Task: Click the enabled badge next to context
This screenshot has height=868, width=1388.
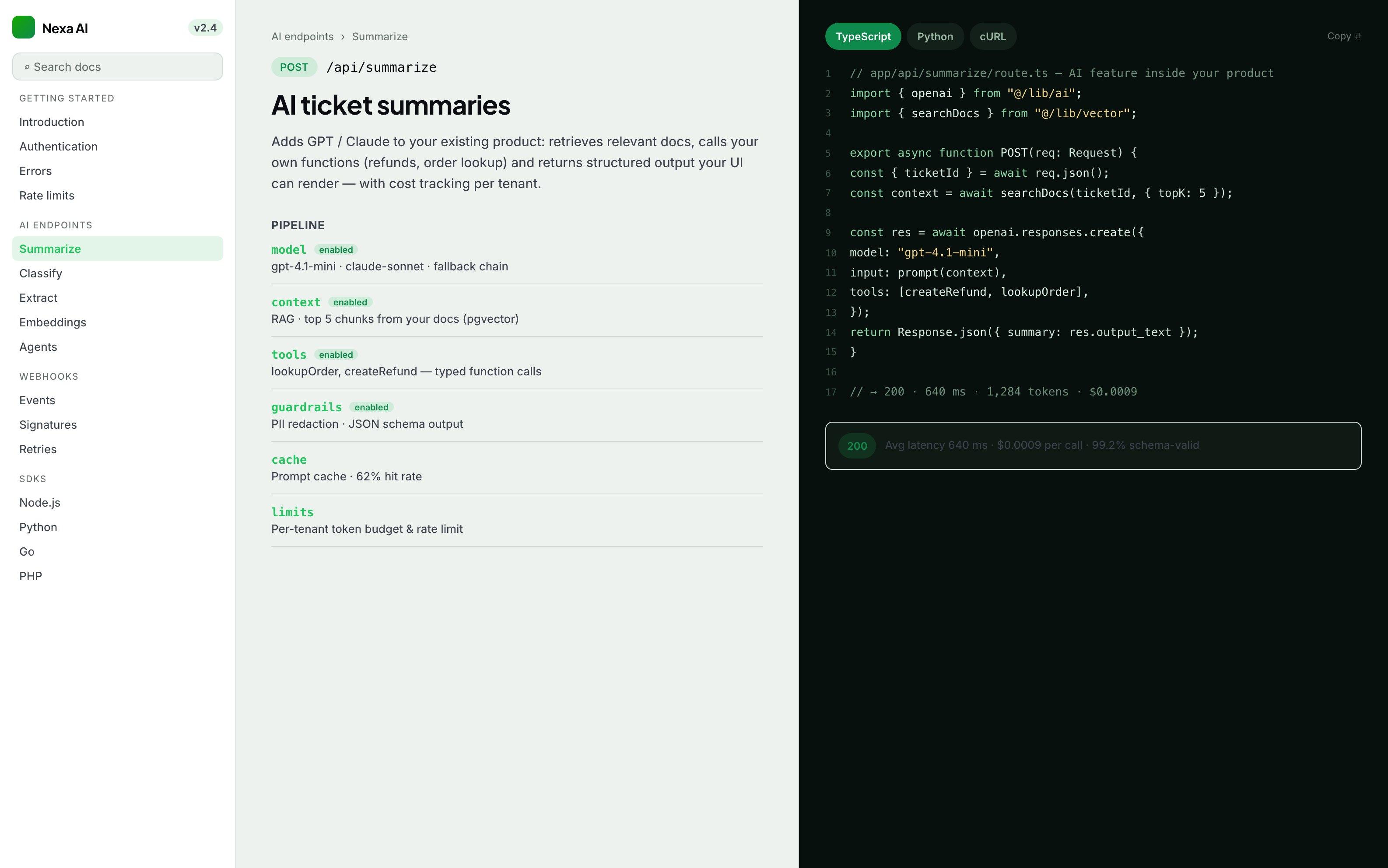Action: click(x=350, y=302)
